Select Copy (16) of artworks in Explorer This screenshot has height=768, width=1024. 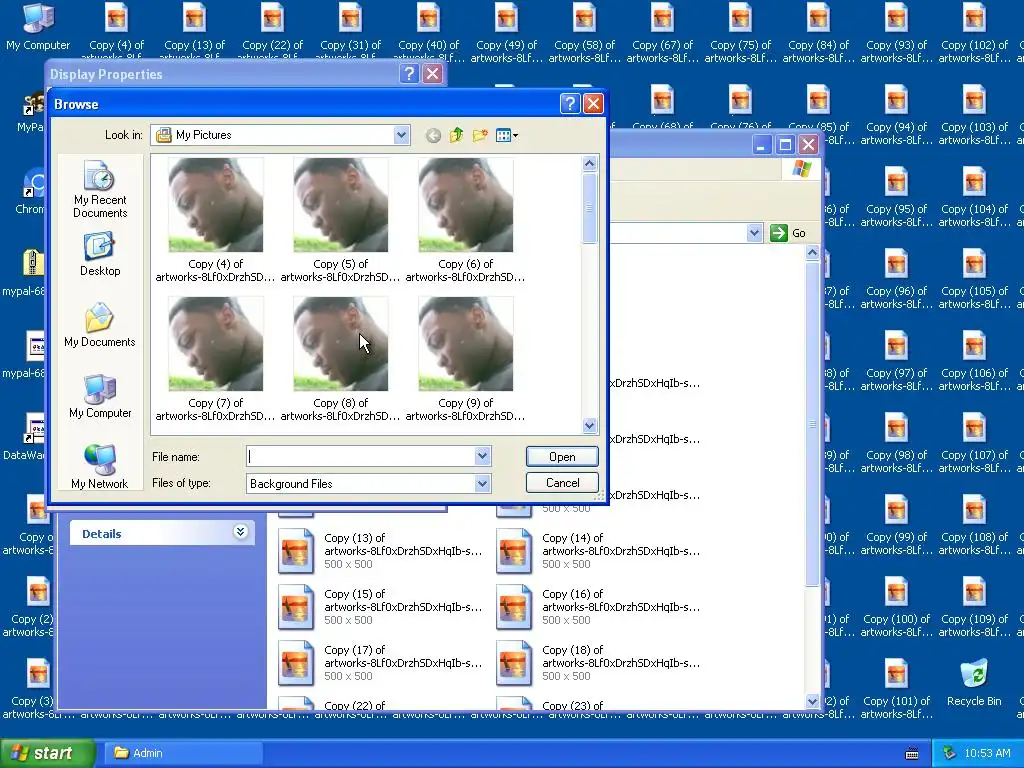coord(598,607)
